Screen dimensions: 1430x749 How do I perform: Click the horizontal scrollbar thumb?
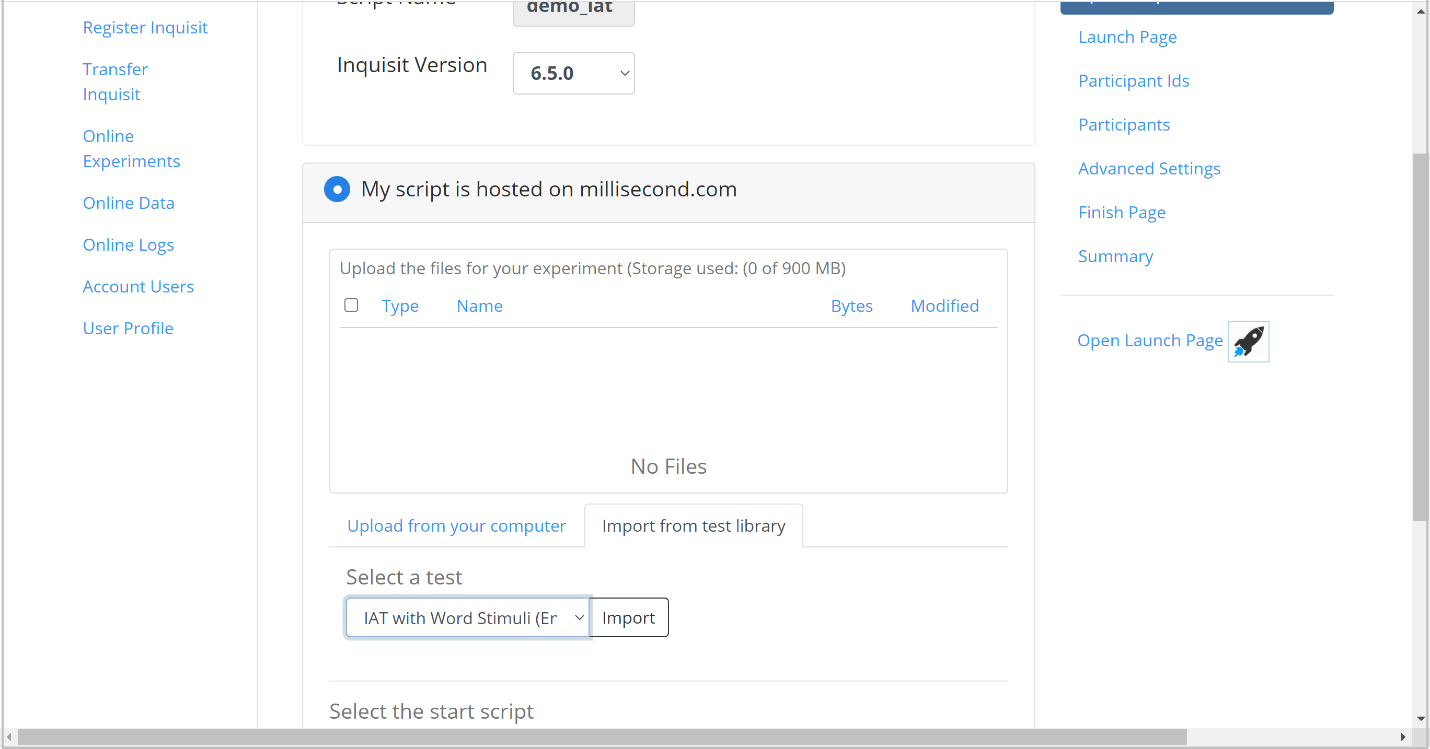tap(602, 738)
